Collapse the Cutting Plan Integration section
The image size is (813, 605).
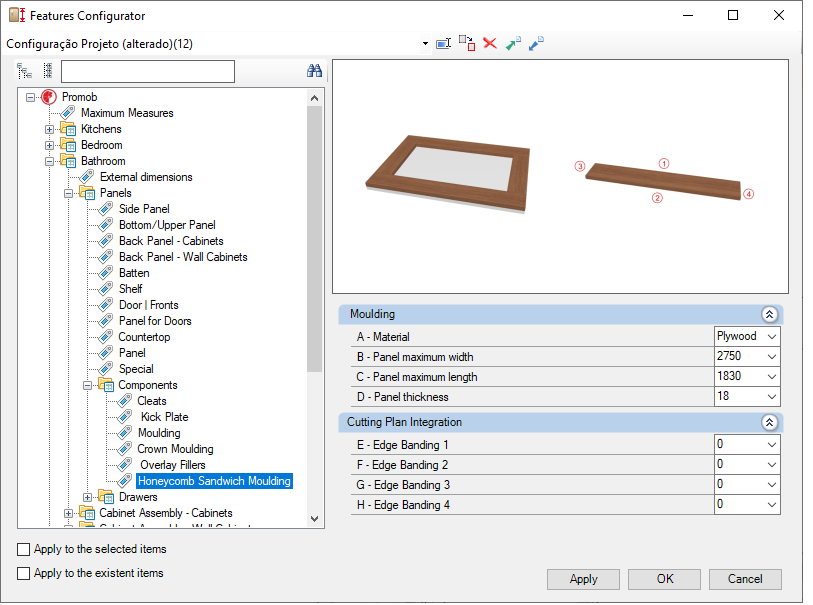769,423
